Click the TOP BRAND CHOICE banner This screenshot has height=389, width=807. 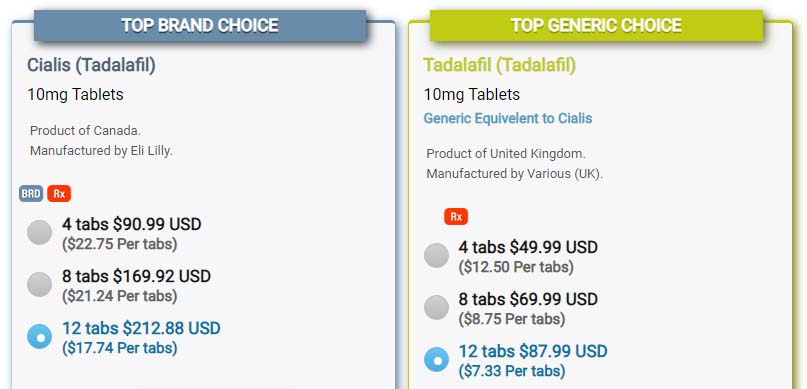pos(200,25)
